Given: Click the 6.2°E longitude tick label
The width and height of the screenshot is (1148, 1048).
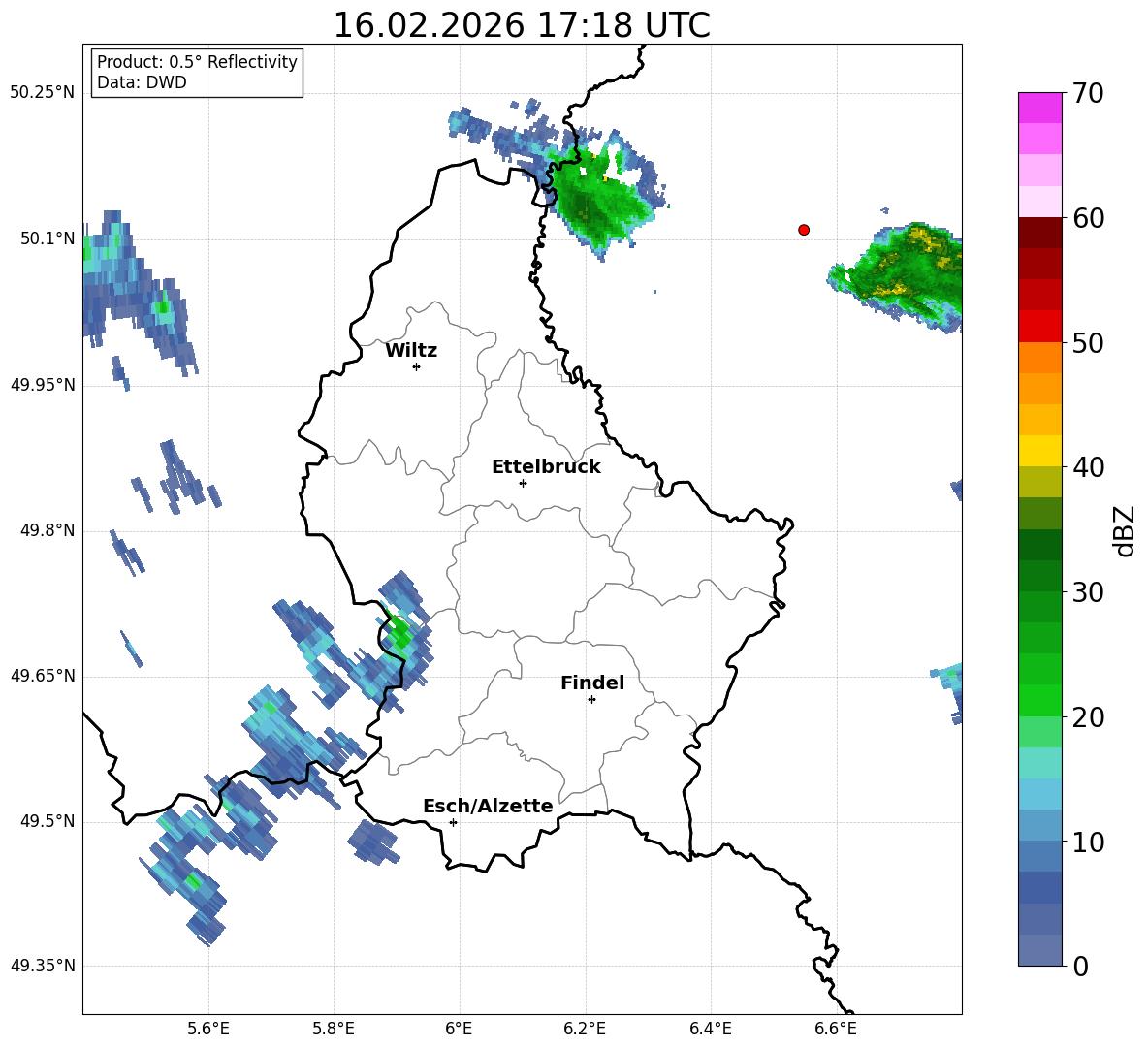Looking at the screenshot, I should (585, 1029).
